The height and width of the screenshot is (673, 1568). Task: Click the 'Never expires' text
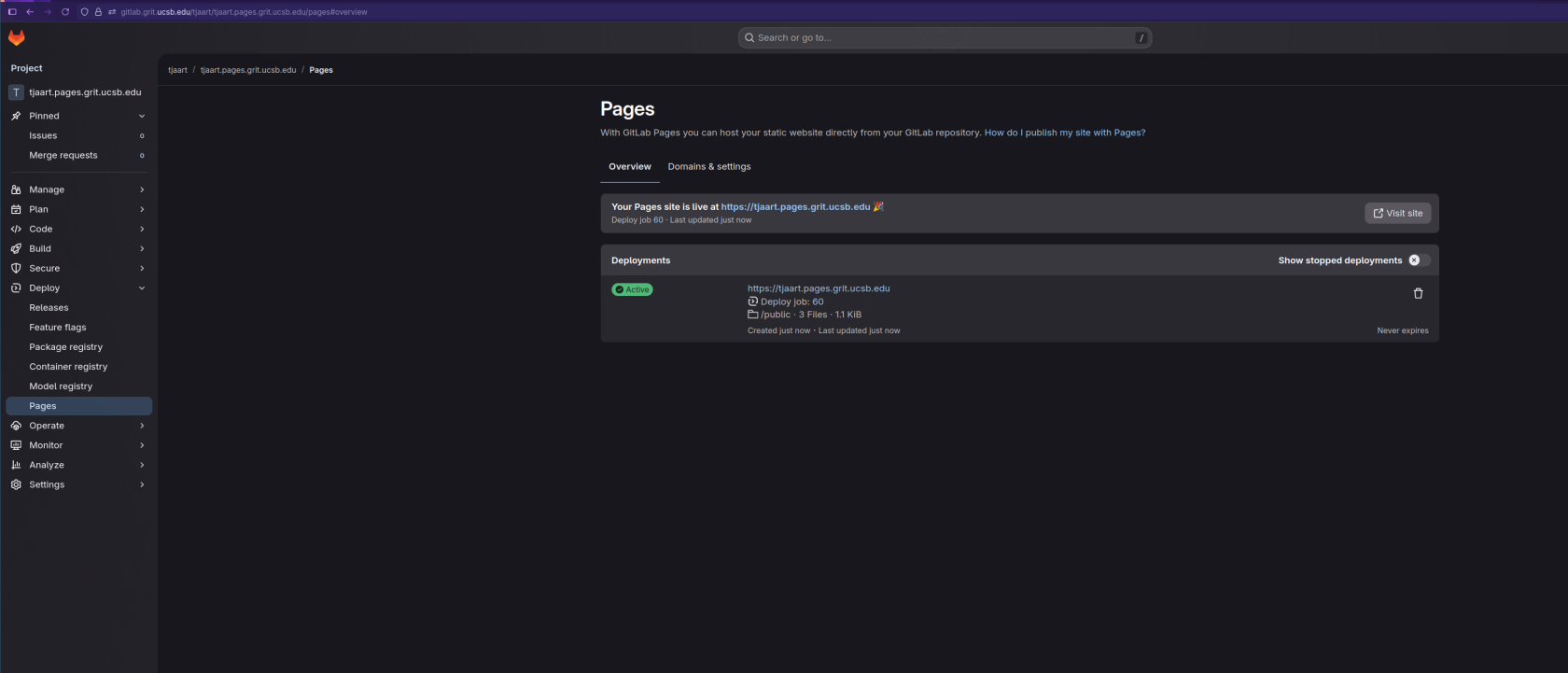click(1403, 330)
